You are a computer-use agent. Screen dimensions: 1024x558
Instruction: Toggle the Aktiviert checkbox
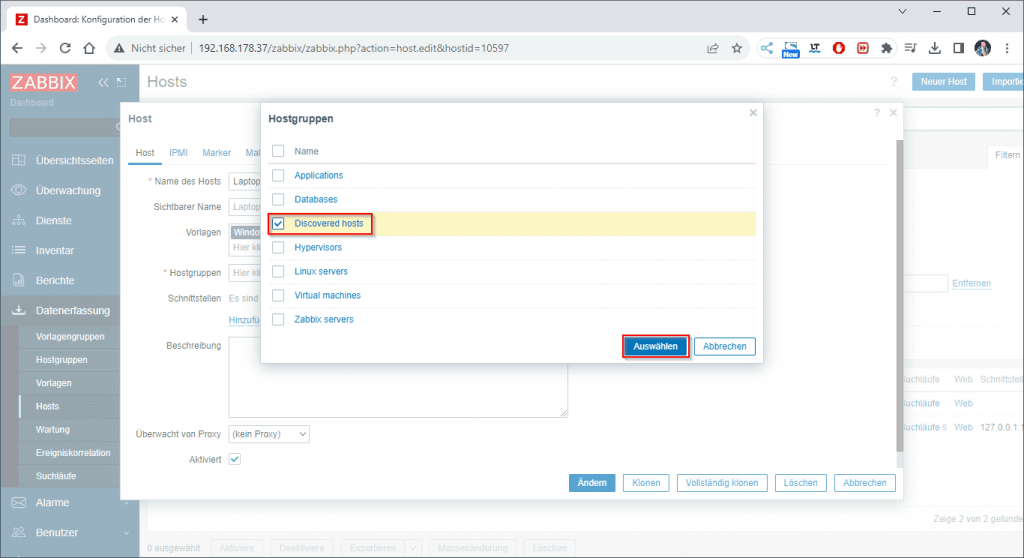pos(235,459)
